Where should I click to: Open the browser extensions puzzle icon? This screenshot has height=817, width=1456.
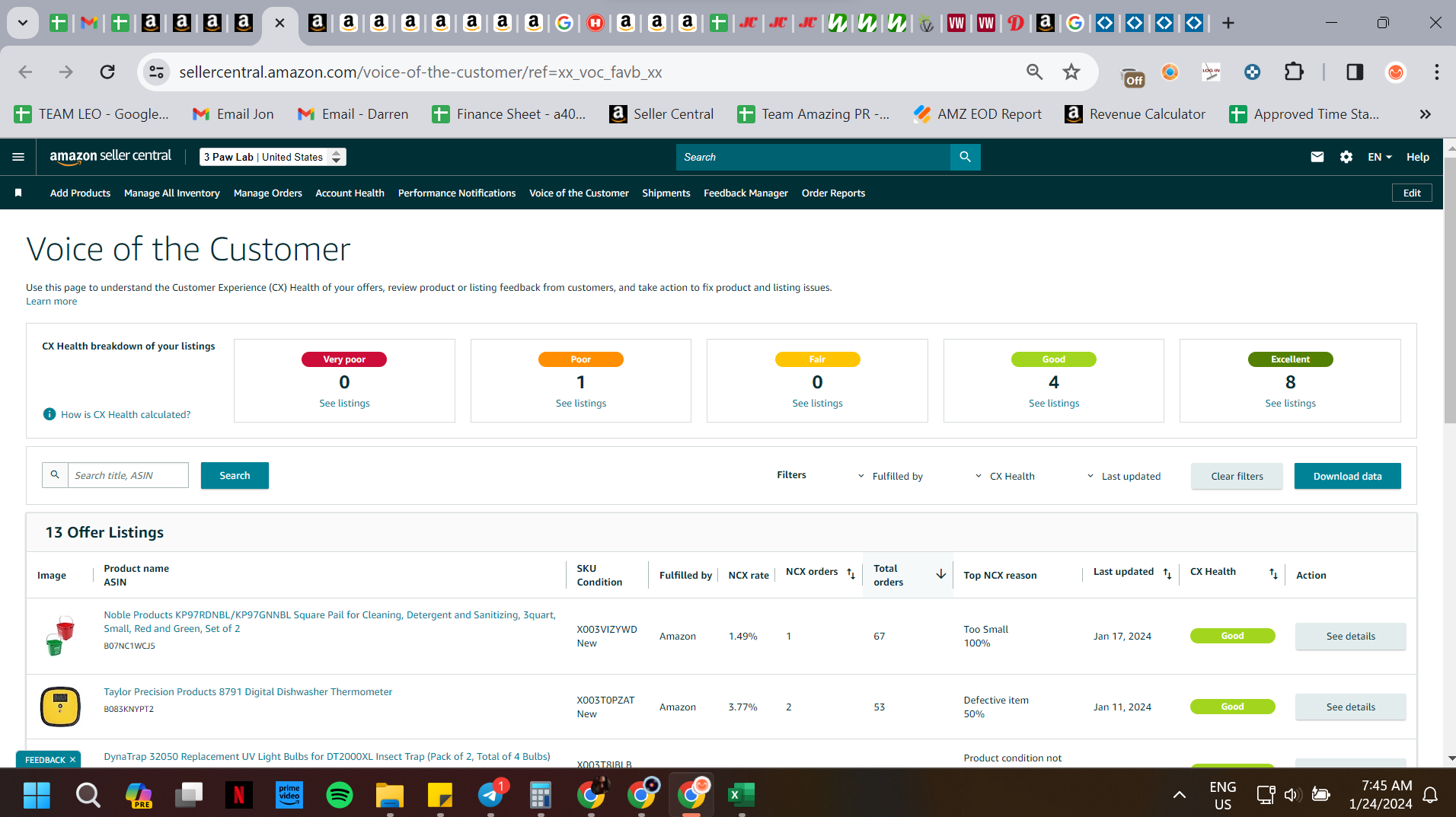pyautogui.click(x=1294, y=72)
